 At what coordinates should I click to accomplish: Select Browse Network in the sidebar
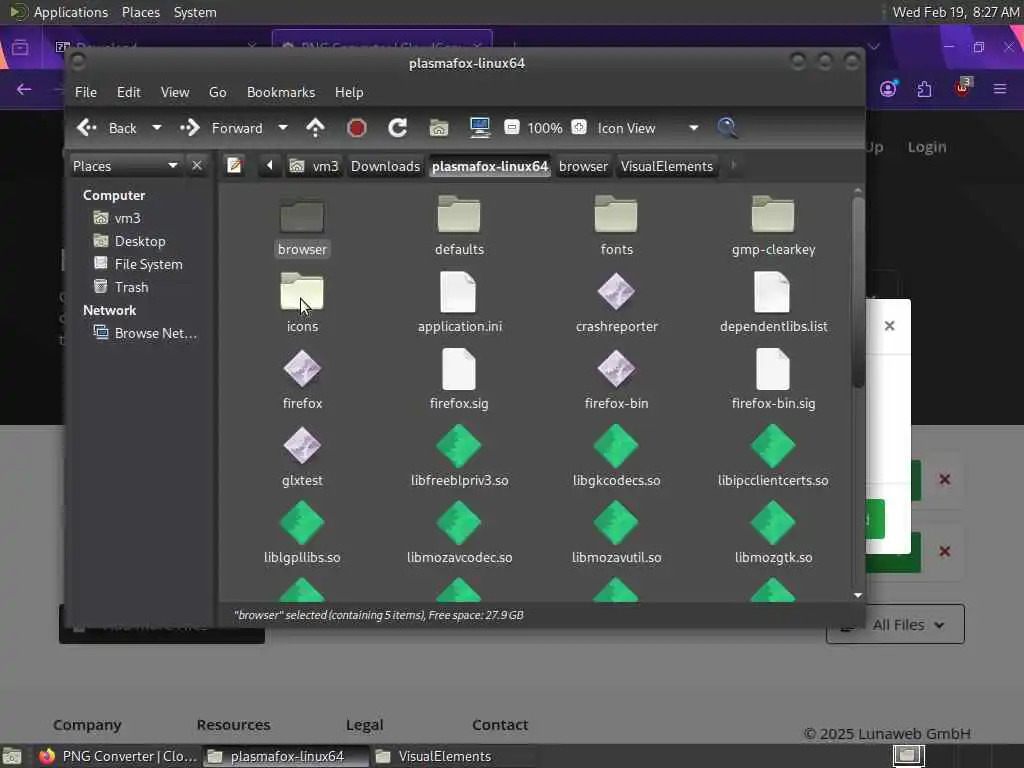(145, 333)
